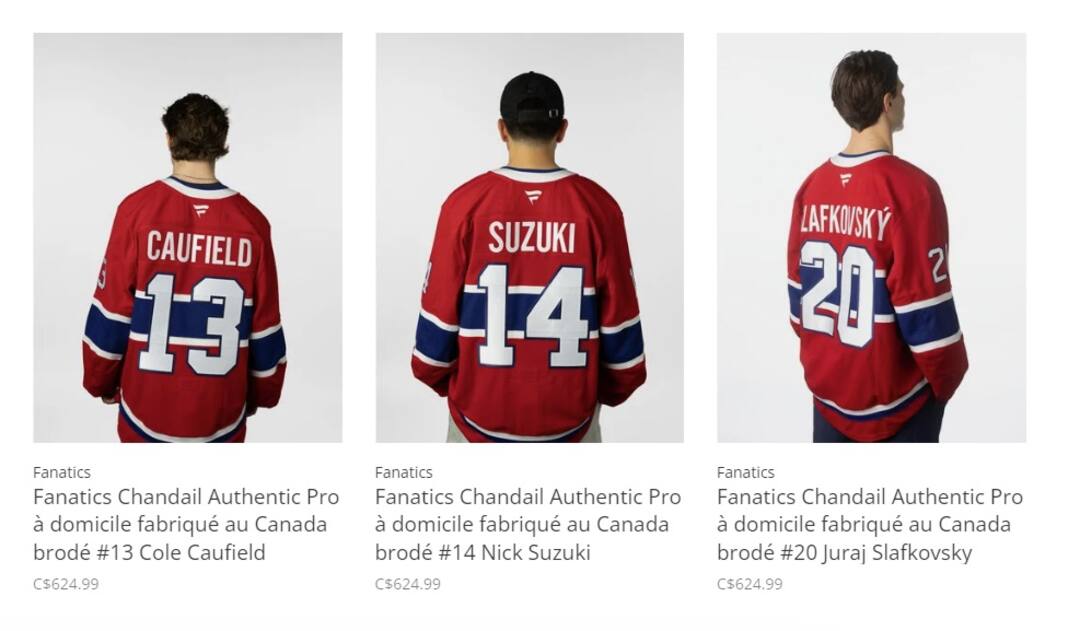Click the Fanatics brand label above Suzuki title
Image resolution: width=1080 pixels, height=631 pixels.
click(404, 472)
